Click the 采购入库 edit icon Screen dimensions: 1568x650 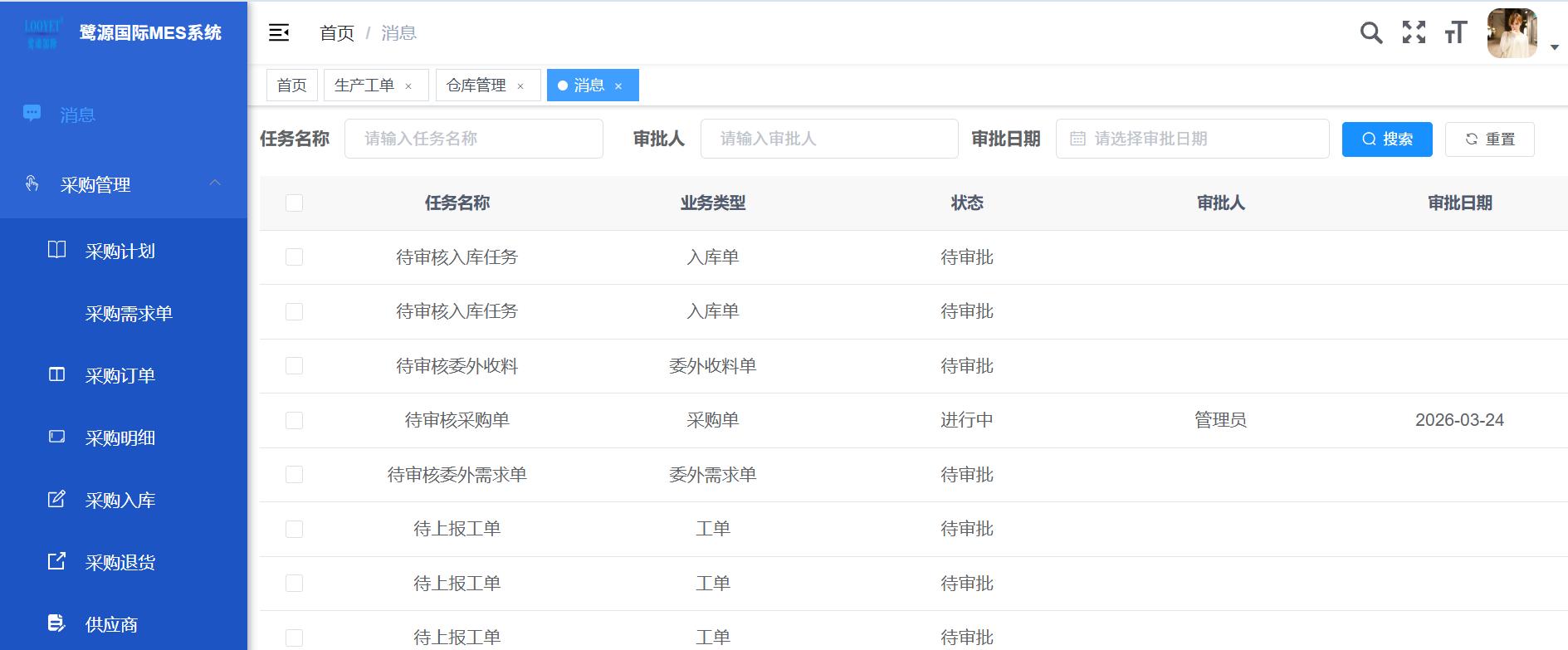pyautogui.click(x=56, y=500)
